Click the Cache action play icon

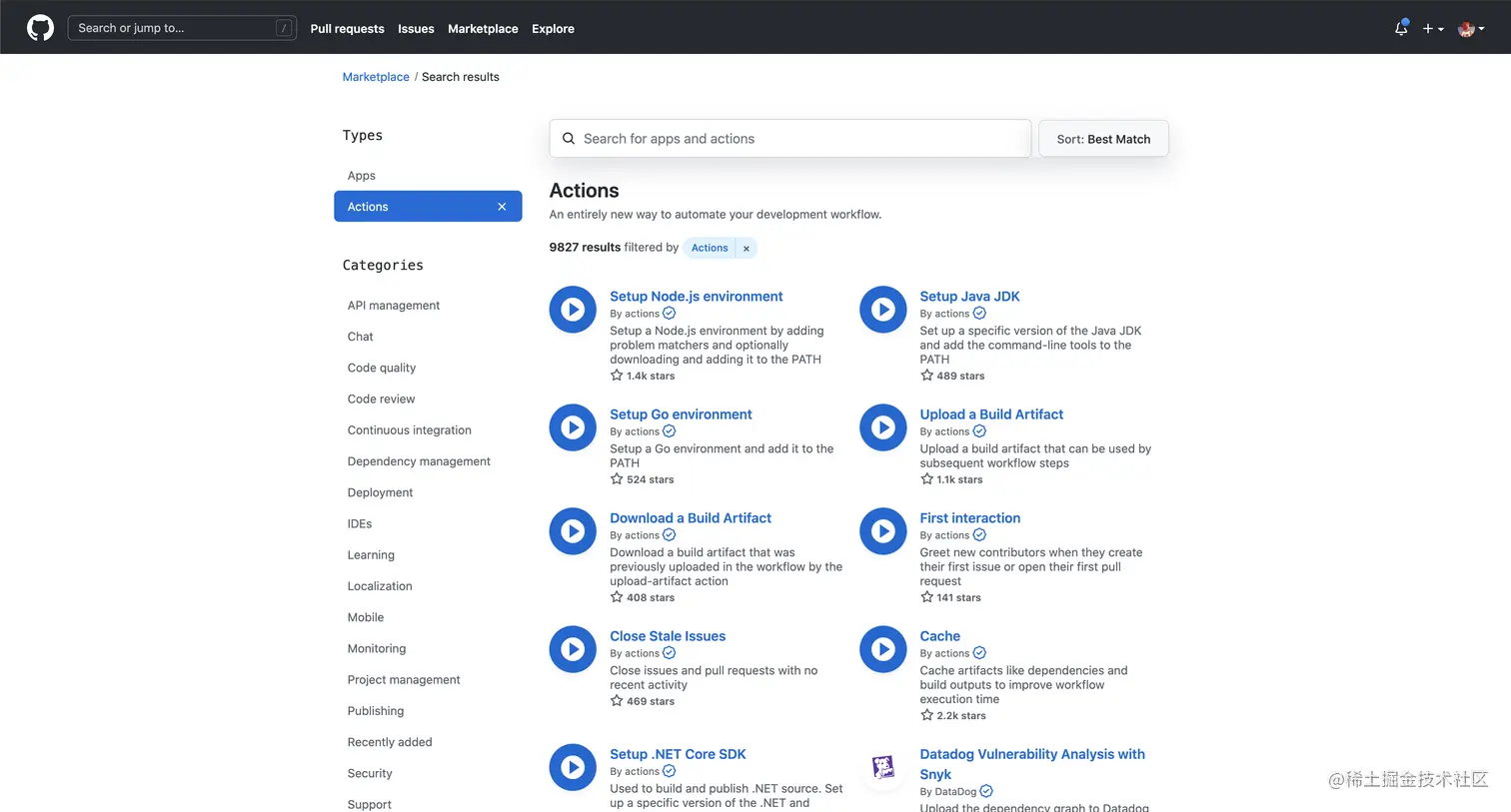(x=883, y=649)
